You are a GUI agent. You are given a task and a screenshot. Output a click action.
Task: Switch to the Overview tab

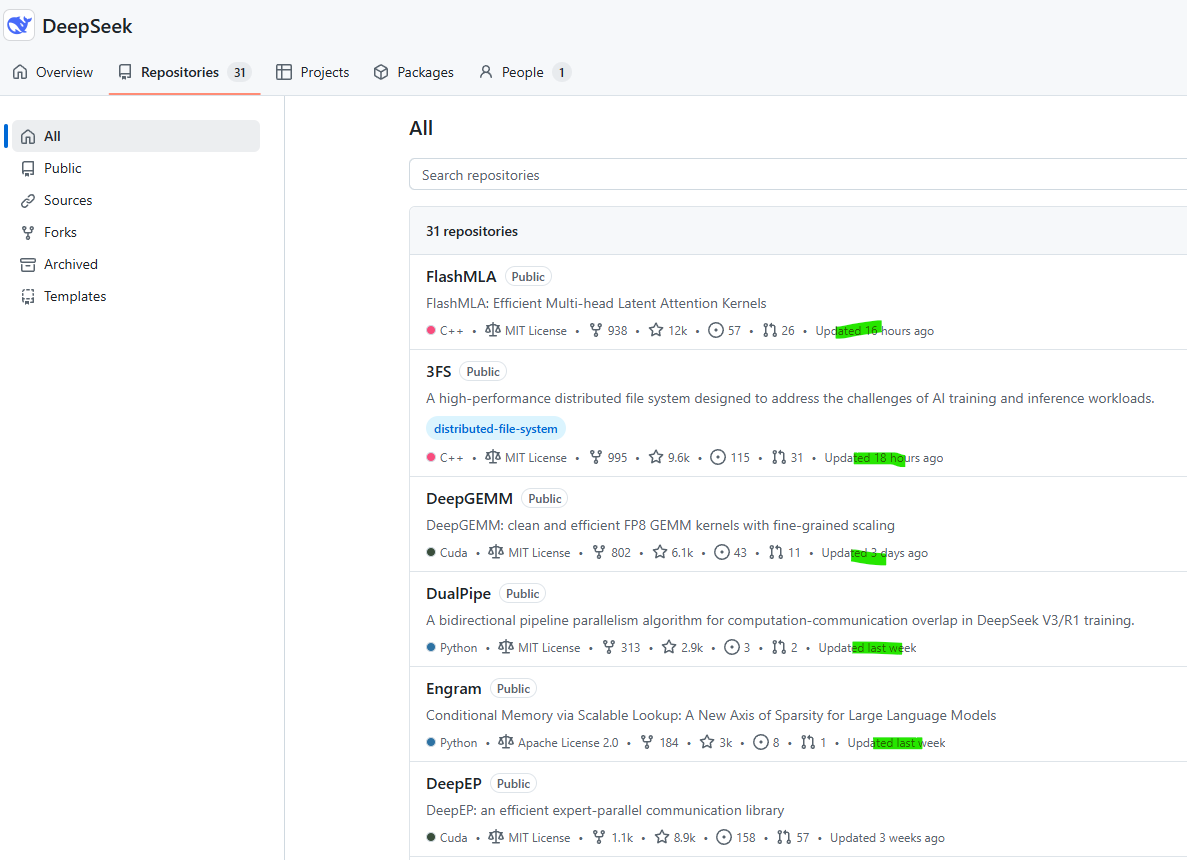53,72
